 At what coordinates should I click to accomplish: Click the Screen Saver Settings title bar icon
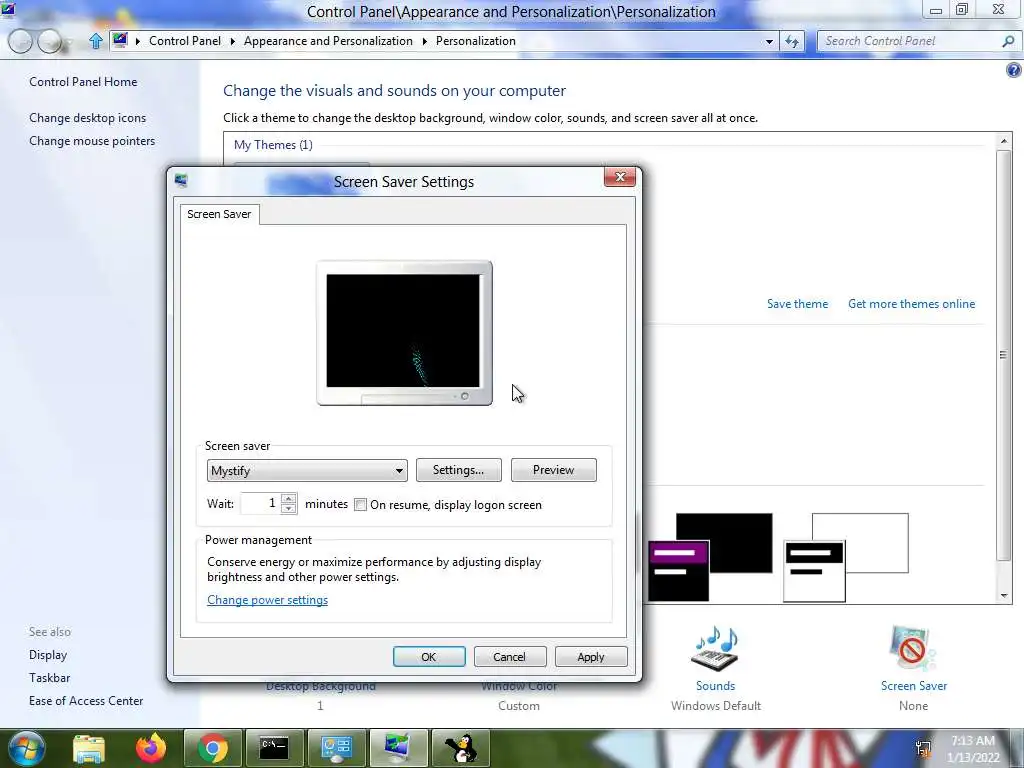point(181,180)
